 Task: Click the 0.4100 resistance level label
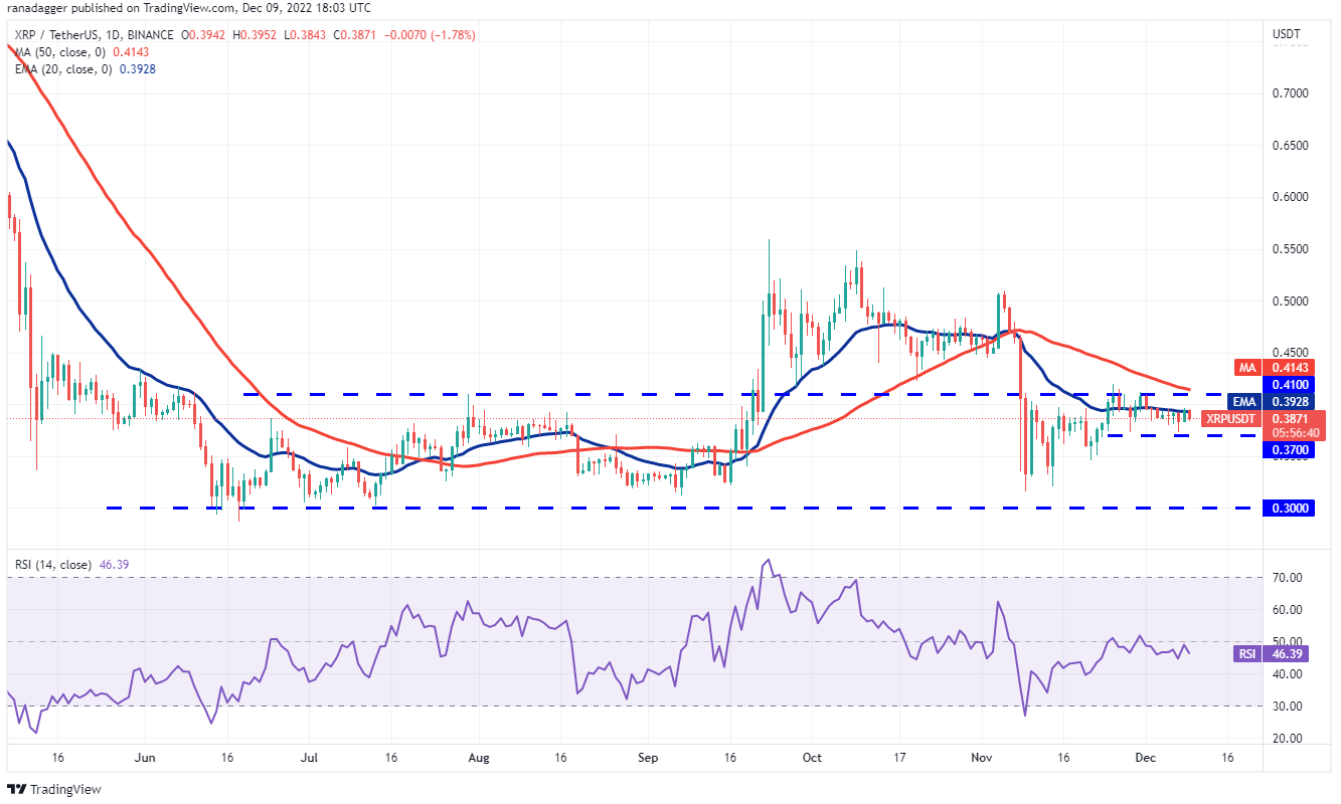[x=1289, y=384]
